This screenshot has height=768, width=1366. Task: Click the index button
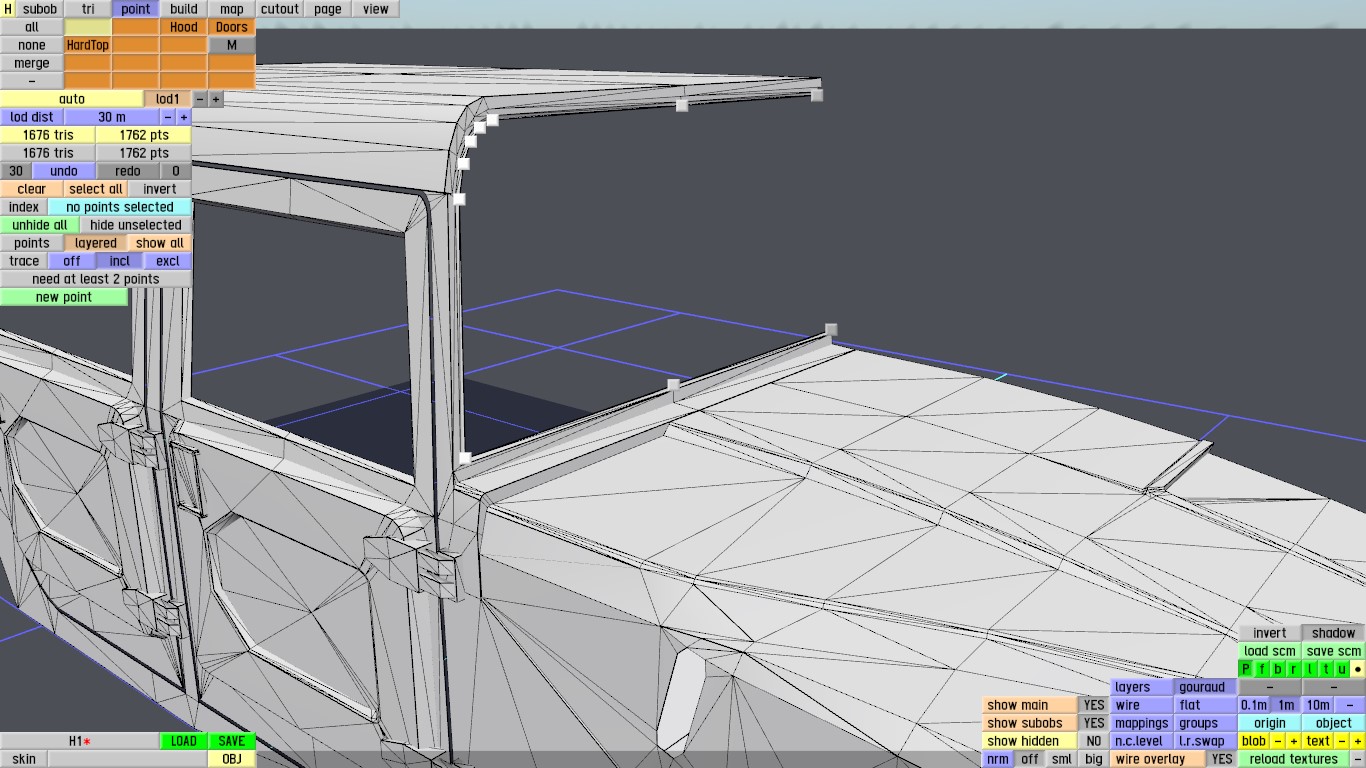click(24, 207)
